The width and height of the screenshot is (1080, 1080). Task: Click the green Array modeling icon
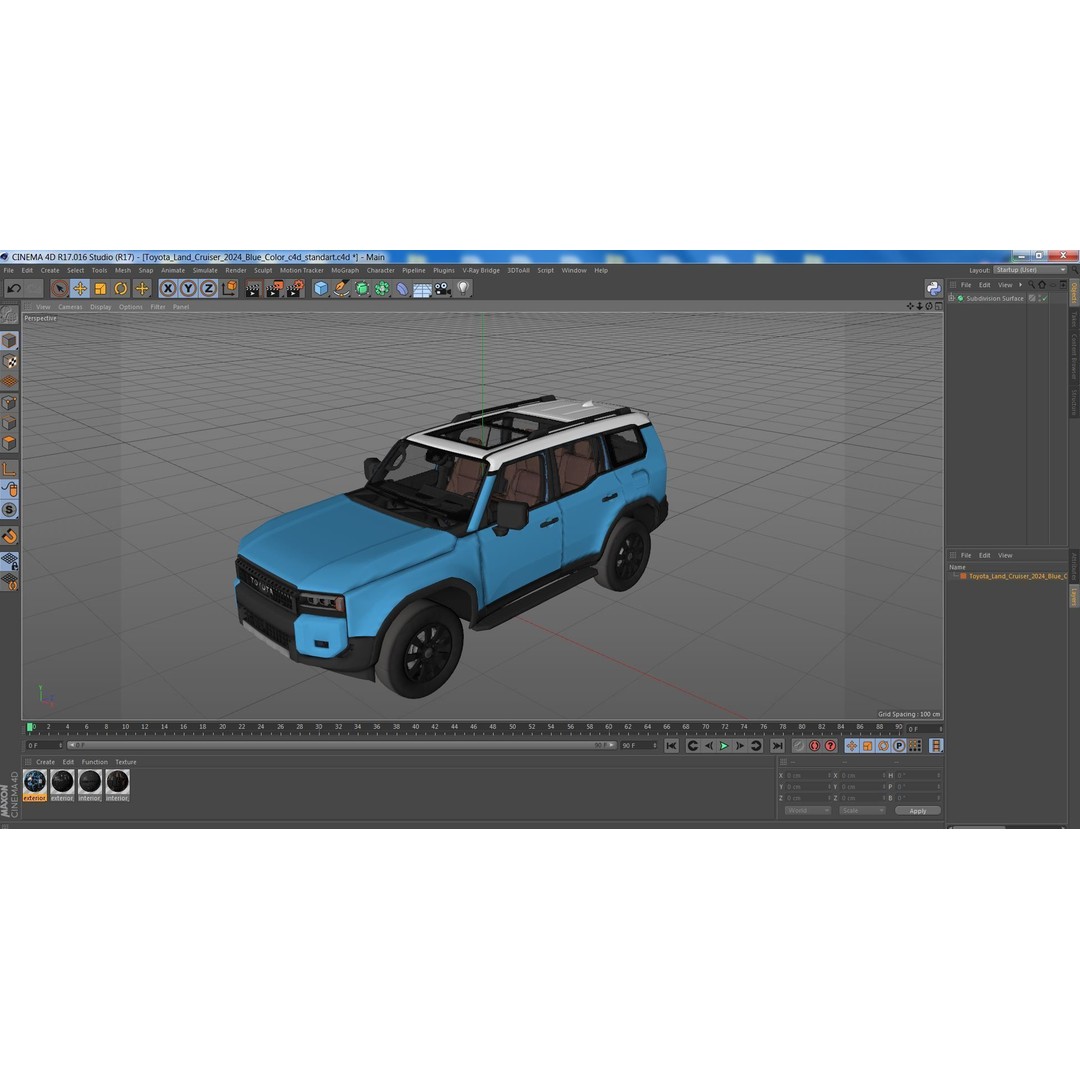(382, 289)
